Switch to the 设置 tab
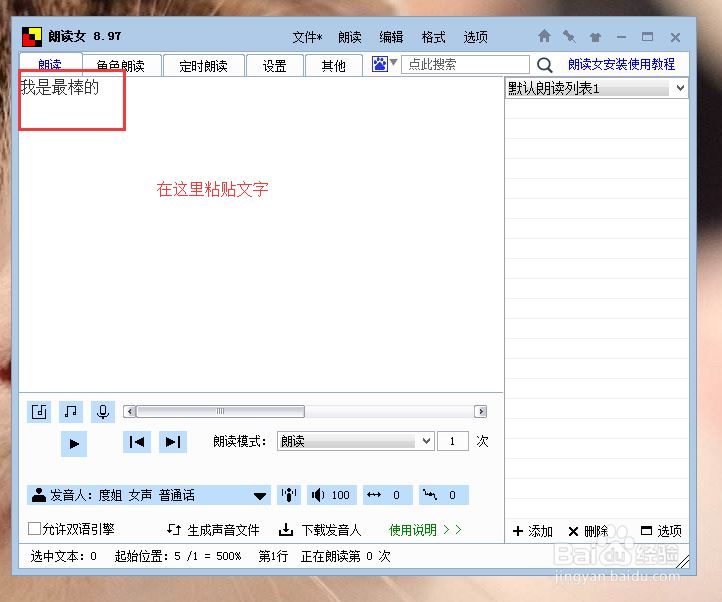This screenshot has height=602, width=722. pyautogui.click(x=275, y=65)
